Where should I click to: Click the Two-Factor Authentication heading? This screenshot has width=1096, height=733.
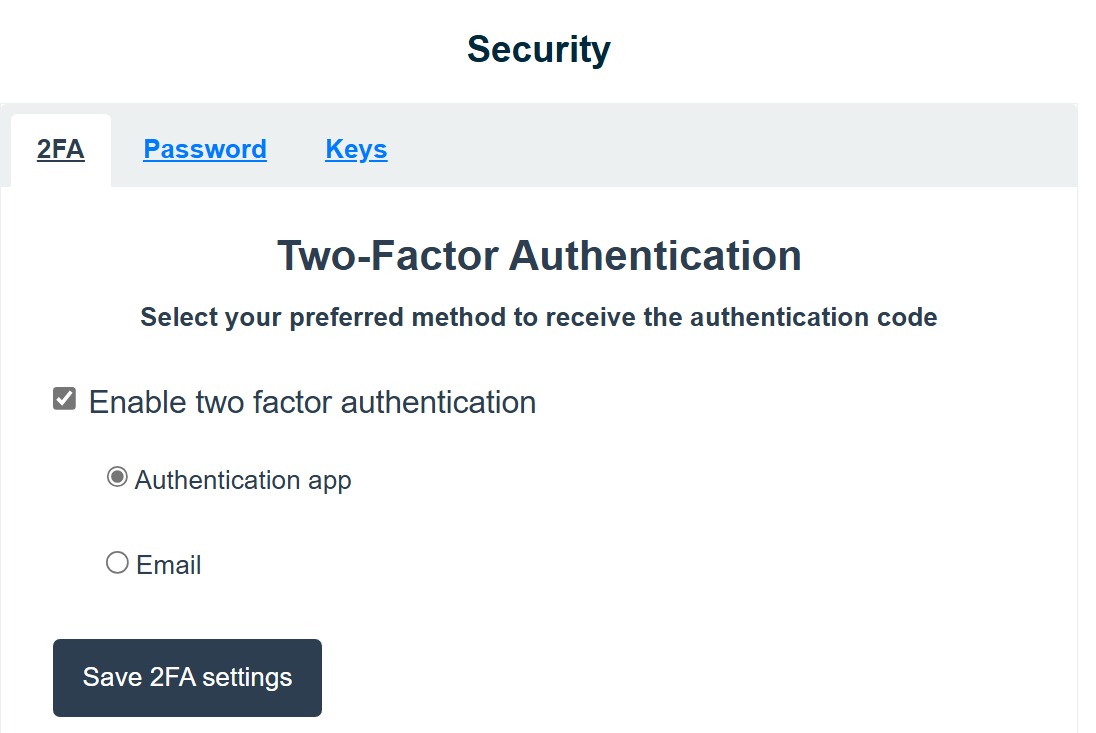tap(539, 255)
